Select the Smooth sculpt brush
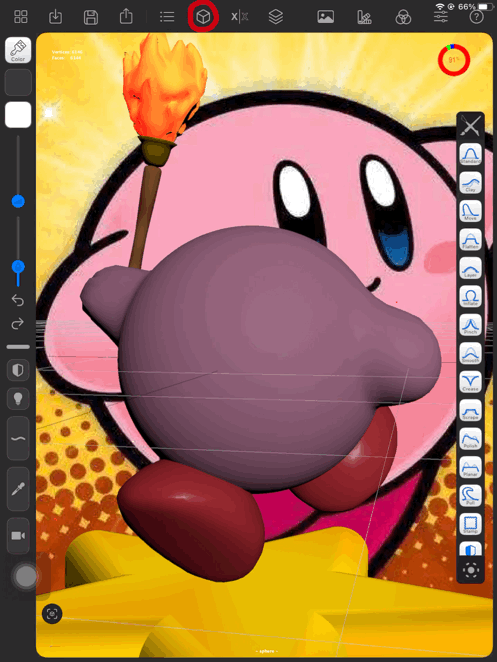Image resolution: width=497 pixels, height=662 pixels. pyautogui.click(x=470, y=353)
